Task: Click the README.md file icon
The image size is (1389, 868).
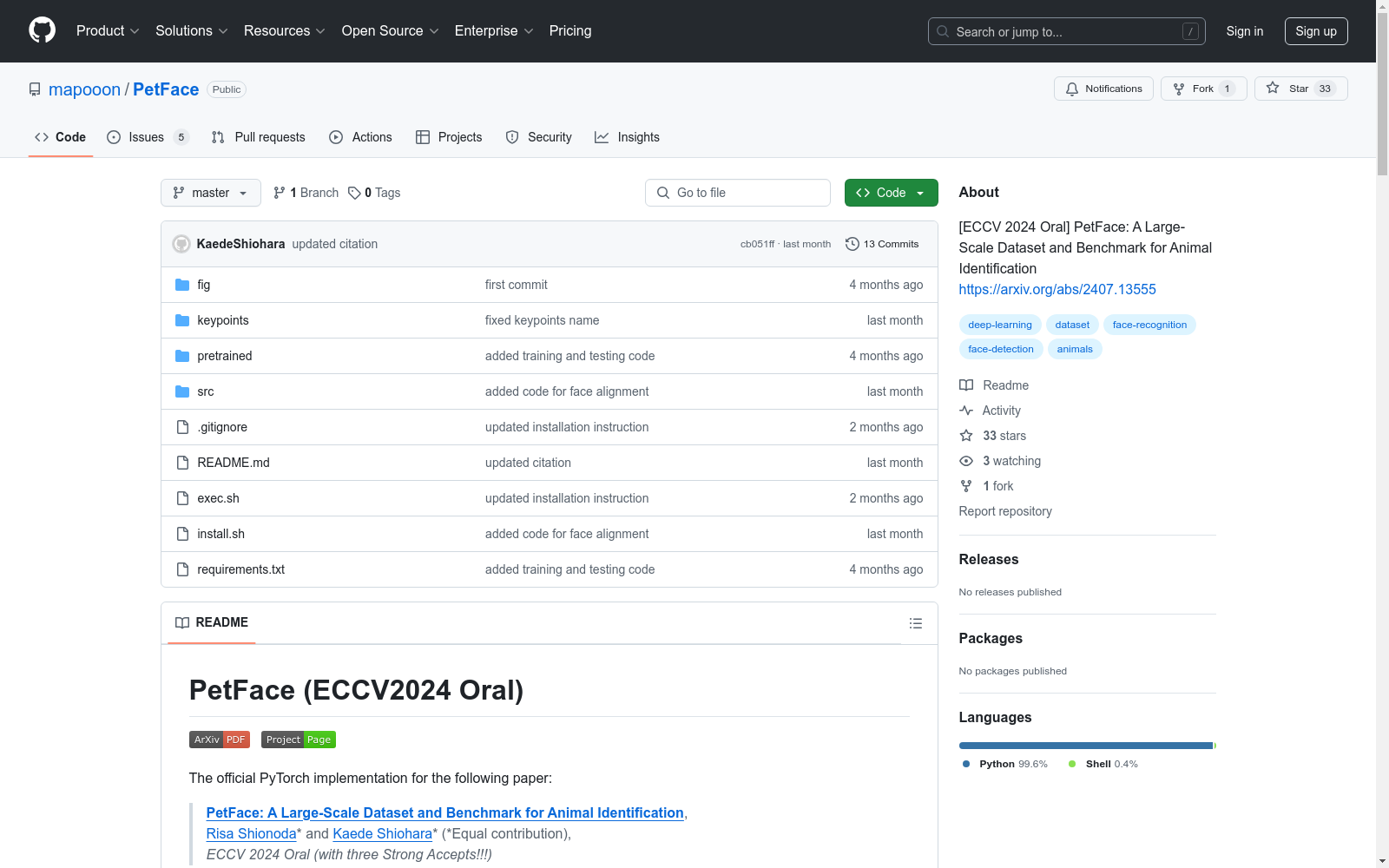Action: pyautogui.click(x=182, y=463)
